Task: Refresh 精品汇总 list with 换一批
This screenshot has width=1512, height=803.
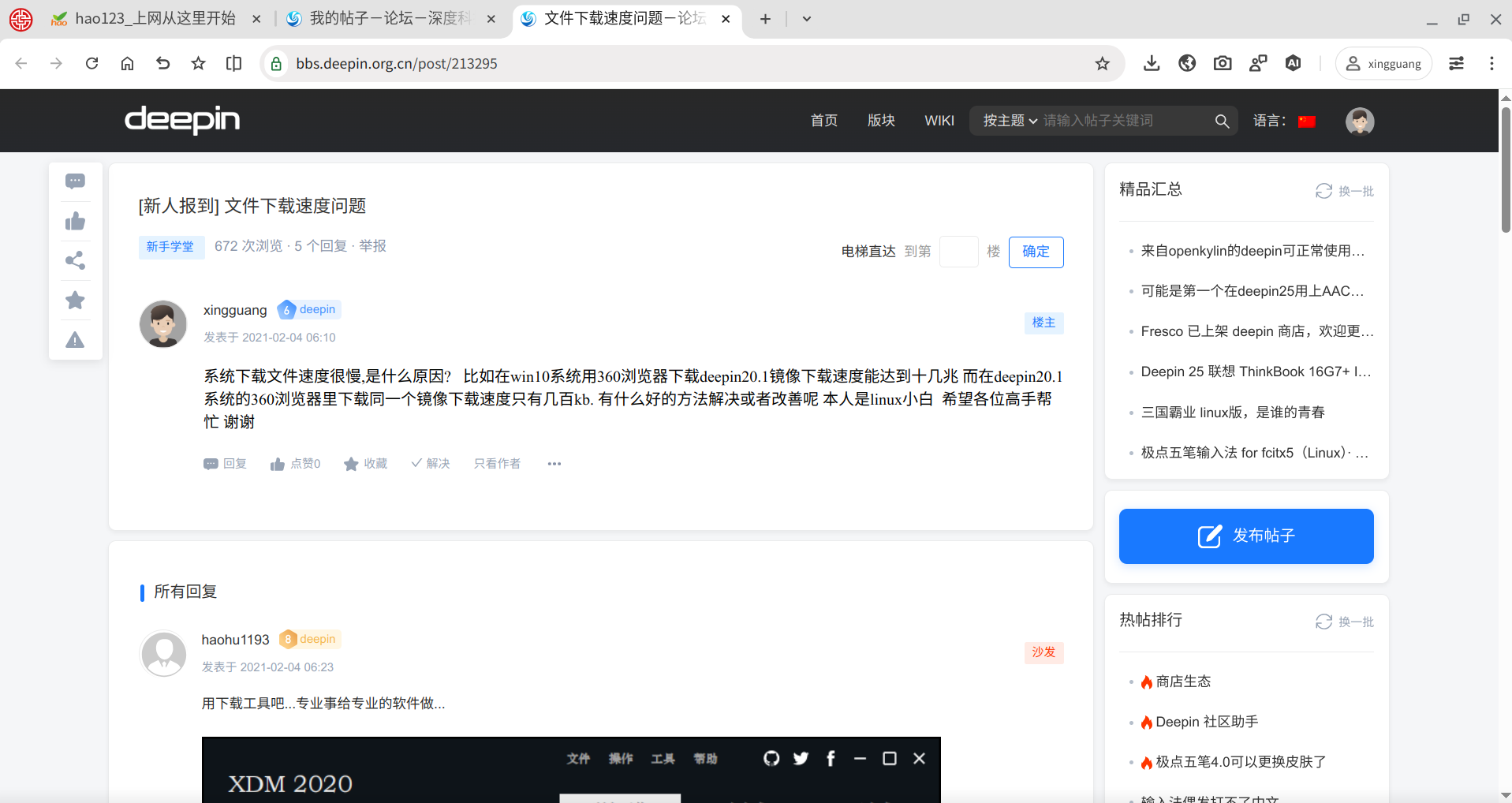Action: [1344, 191]
